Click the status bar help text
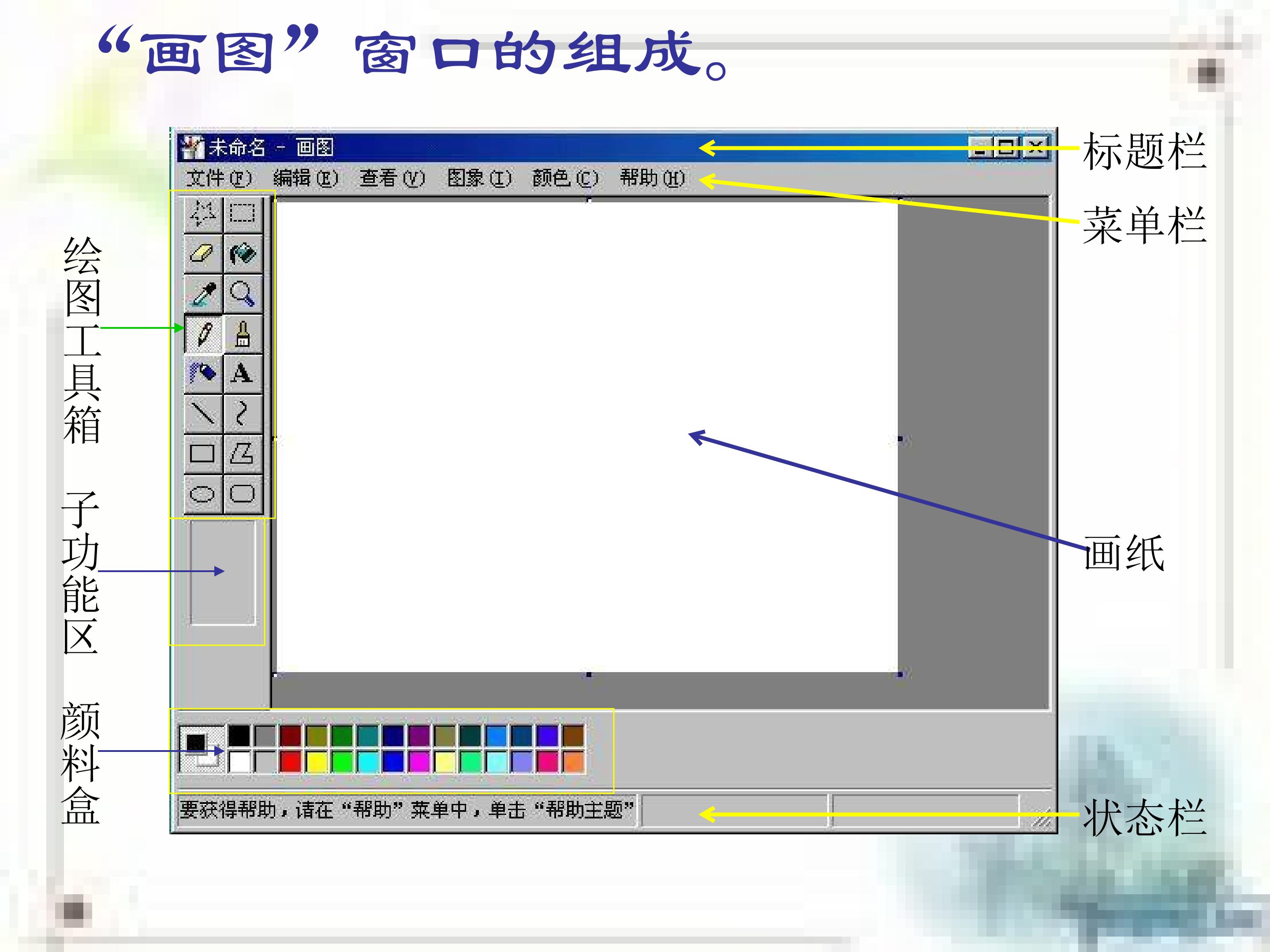The image size is (1270, 952). [407, 810]
